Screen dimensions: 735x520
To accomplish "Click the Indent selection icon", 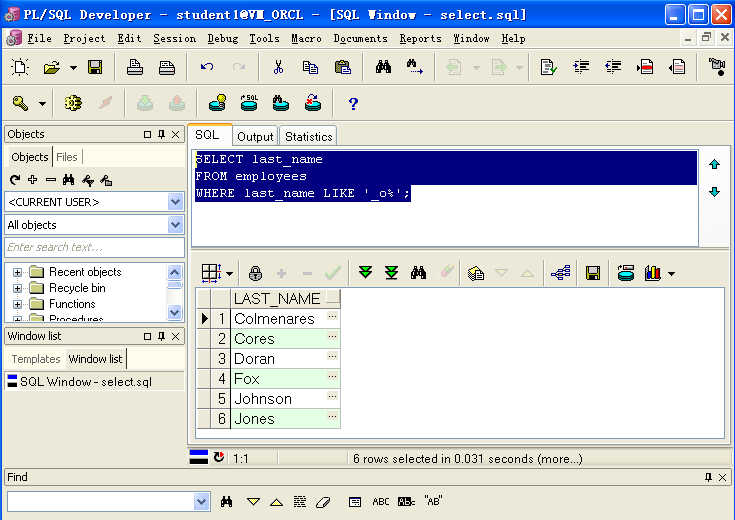I will (x=581, y=67).
